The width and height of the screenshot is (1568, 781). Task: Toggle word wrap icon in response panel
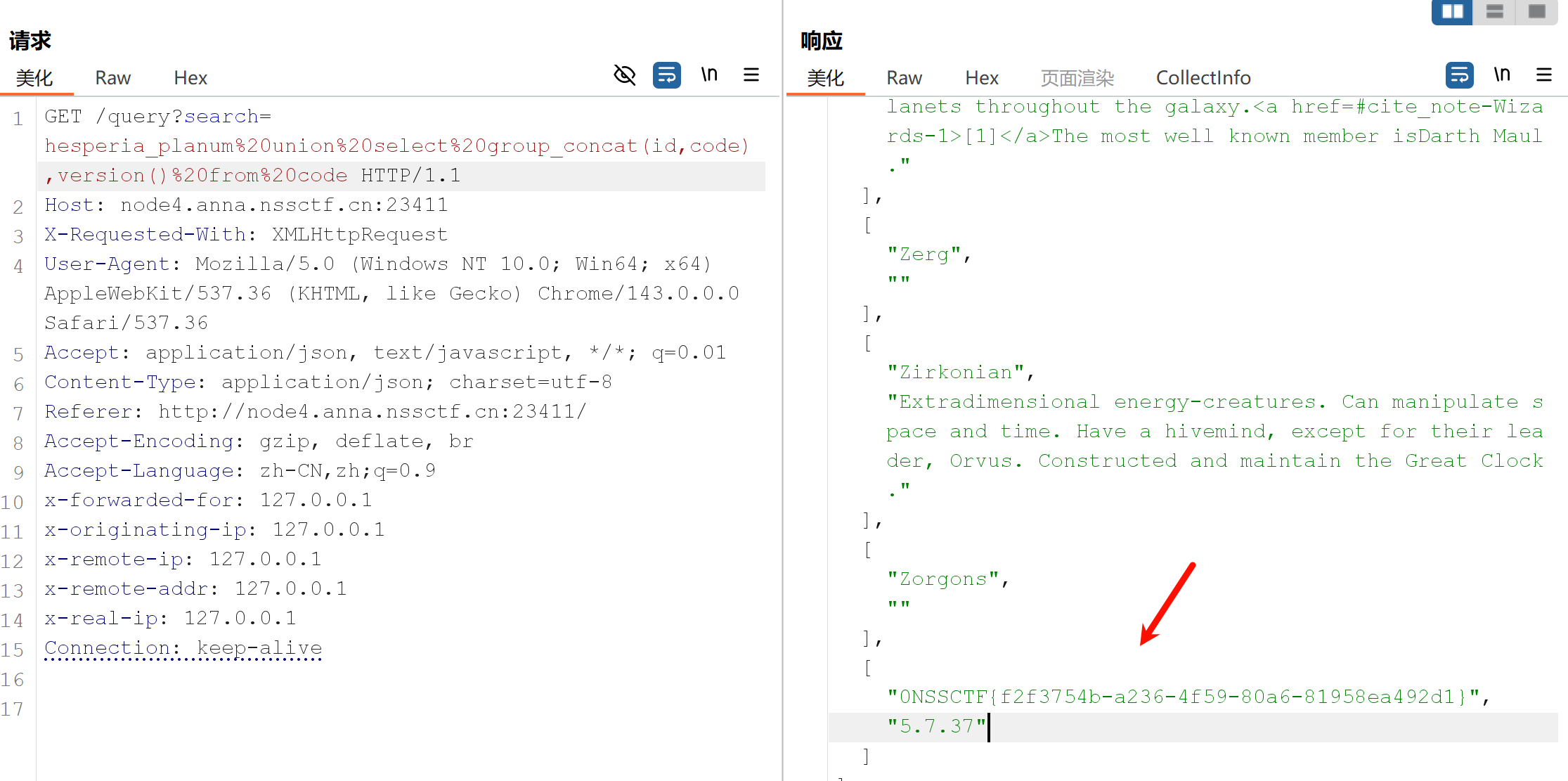pyautogui.click(x=1459, y=75)
